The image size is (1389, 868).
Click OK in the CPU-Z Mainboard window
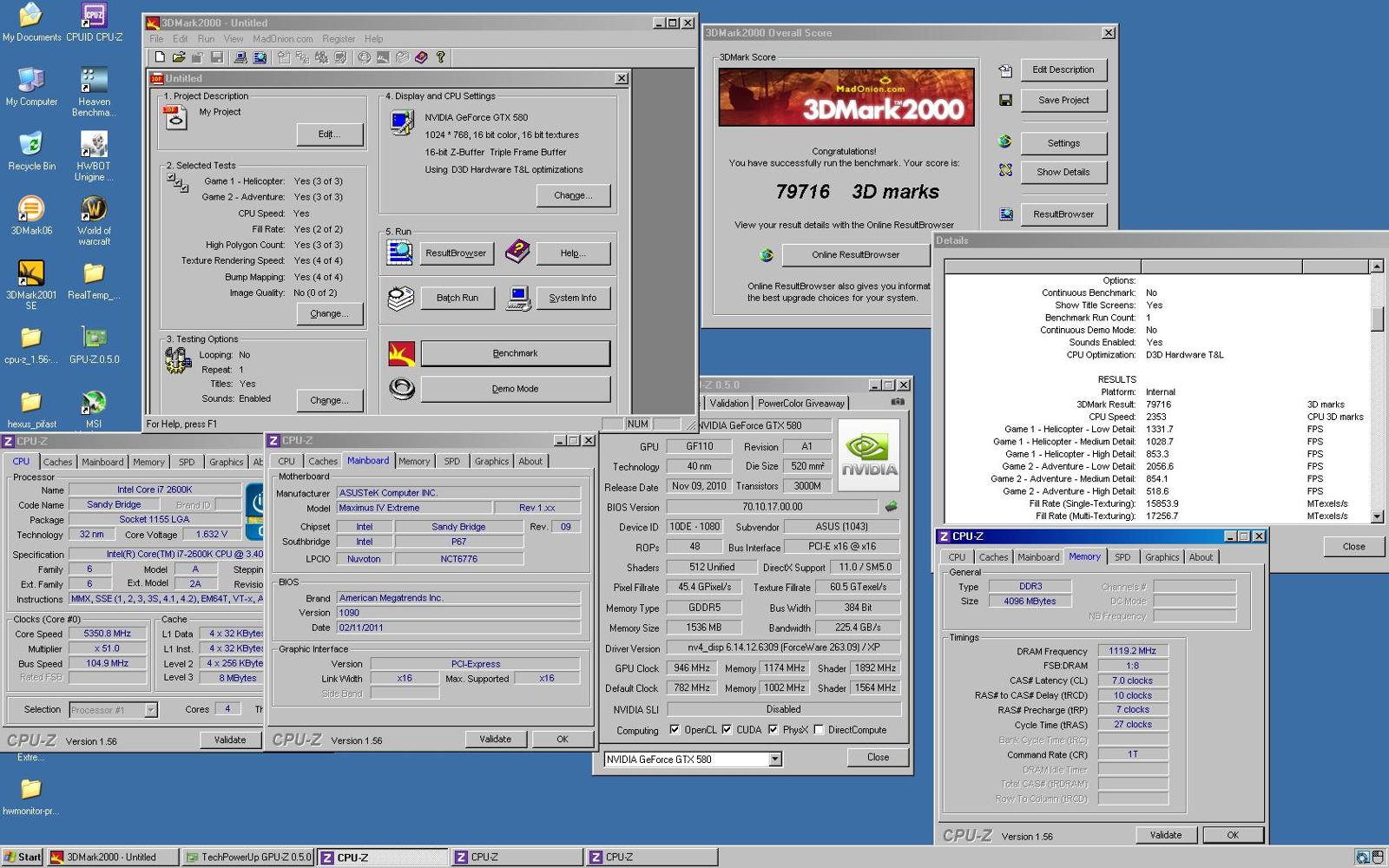click(x=563, y=740)
